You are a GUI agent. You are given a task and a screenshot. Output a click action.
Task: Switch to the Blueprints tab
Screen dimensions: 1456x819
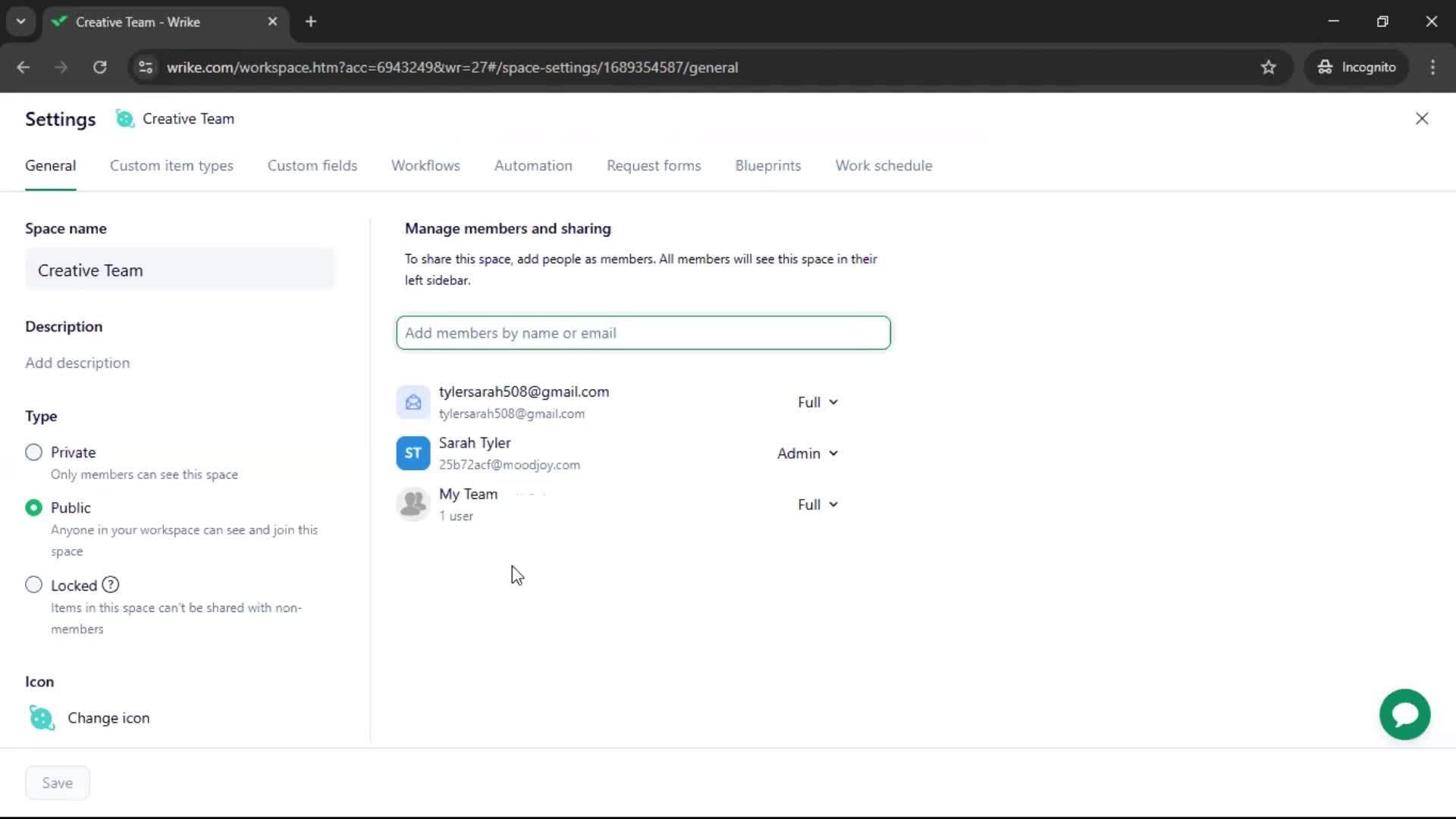pos(768,165)
